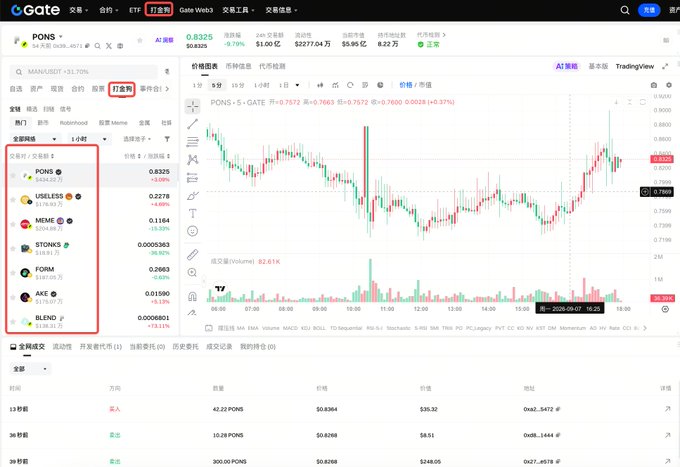Star the USELESS row
Screen dimensions: 680x467
(x=13, y=200)
